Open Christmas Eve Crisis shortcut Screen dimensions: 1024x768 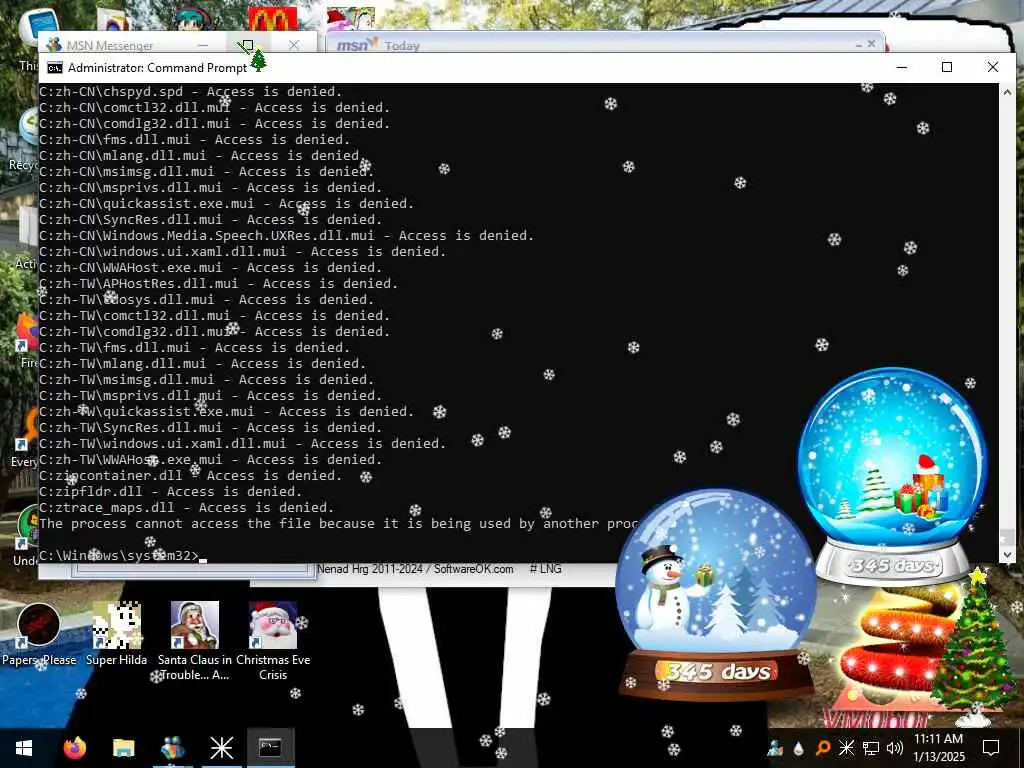point(273,641)
